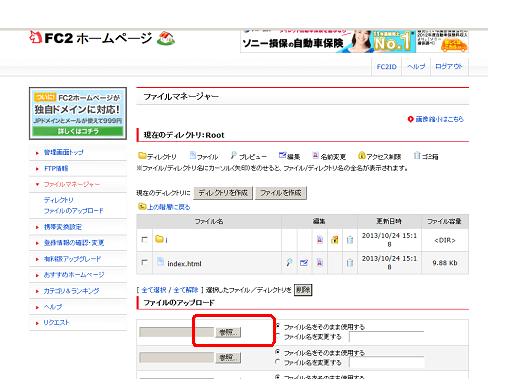Click the first upload file path field
Viewport: 512px width, 386px height.
(x=176, y=332)
